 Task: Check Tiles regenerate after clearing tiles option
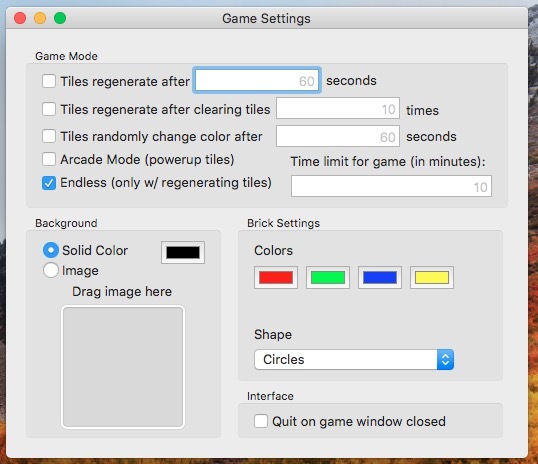click(x=49, y=109)
